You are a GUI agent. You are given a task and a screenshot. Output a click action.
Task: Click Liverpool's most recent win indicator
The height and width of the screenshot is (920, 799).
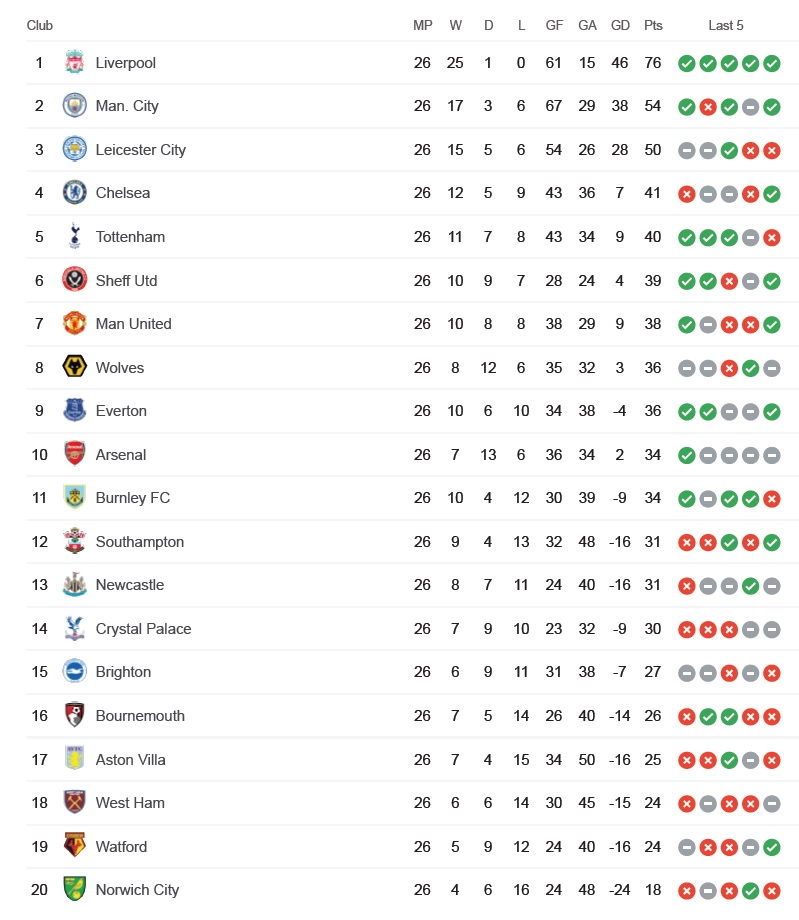point(771,63)
